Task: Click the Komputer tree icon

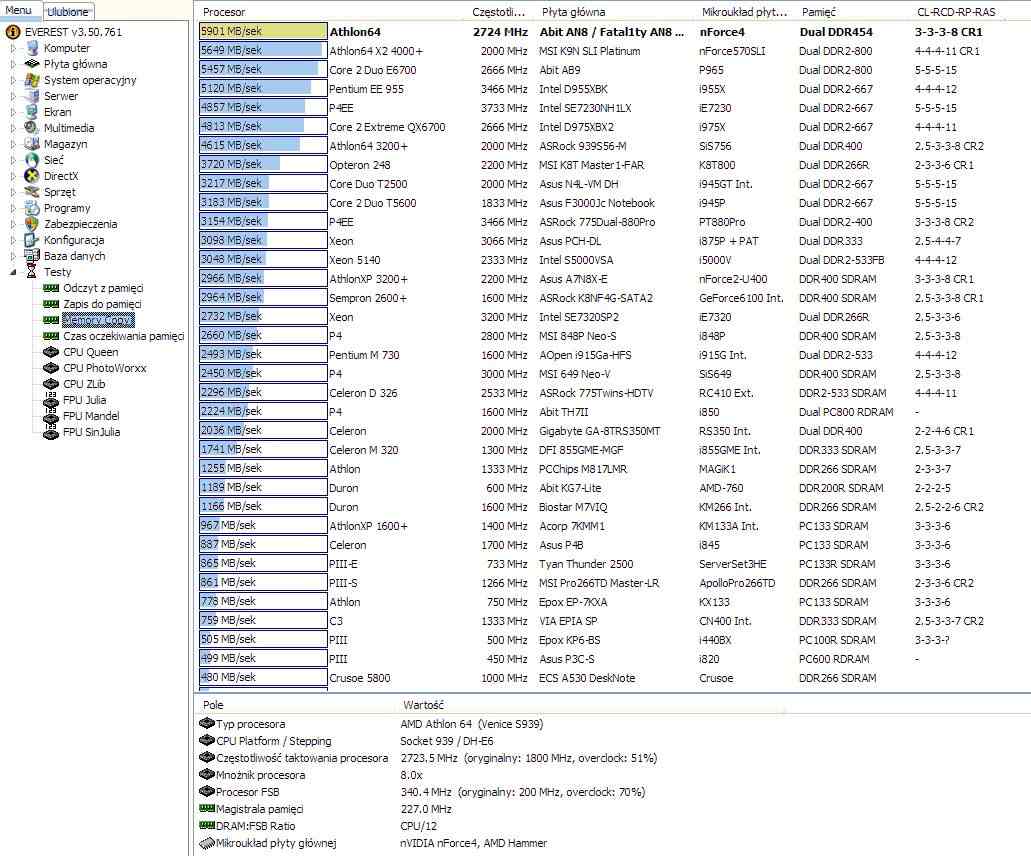Action: click(x=32, y=48)
